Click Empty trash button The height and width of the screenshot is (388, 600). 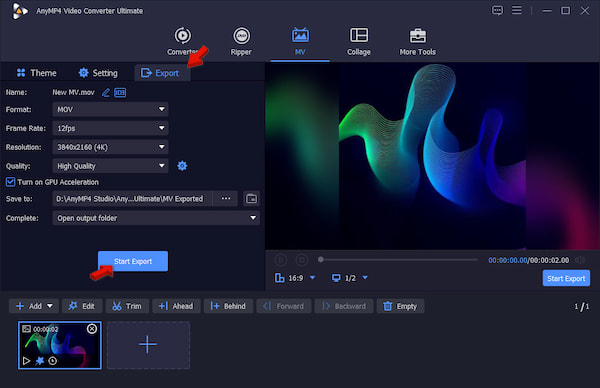pyautogui.click(x=400, y=306)
